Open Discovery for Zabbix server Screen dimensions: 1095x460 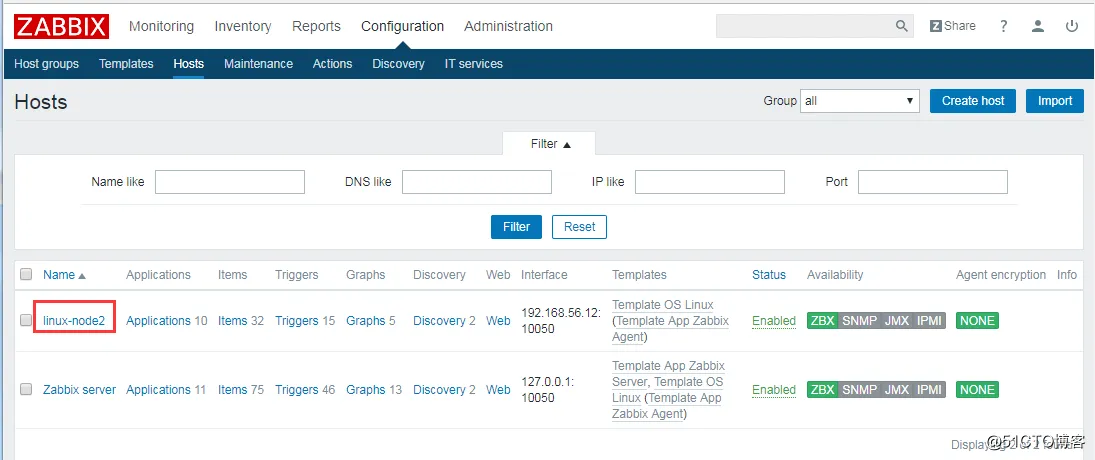coord(439,389)
